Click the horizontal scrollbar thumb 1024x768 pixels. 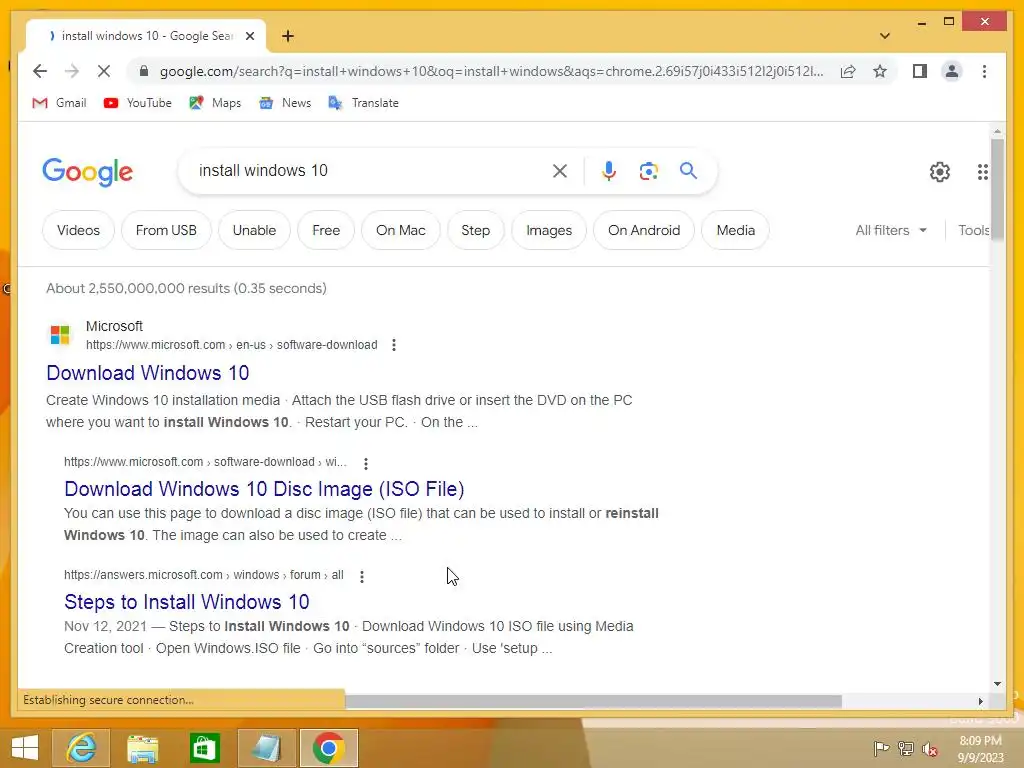pos(593,701)
